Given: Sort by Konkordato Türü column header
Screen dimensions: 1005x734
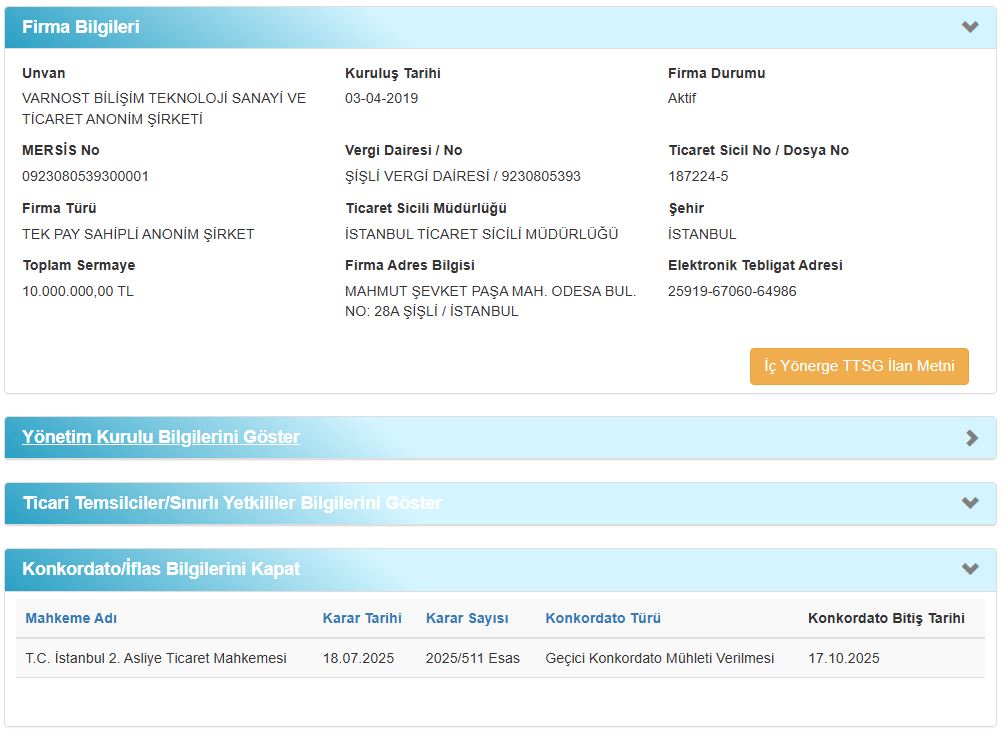Looking at the screenshot, I should click(x=603, y=618).
